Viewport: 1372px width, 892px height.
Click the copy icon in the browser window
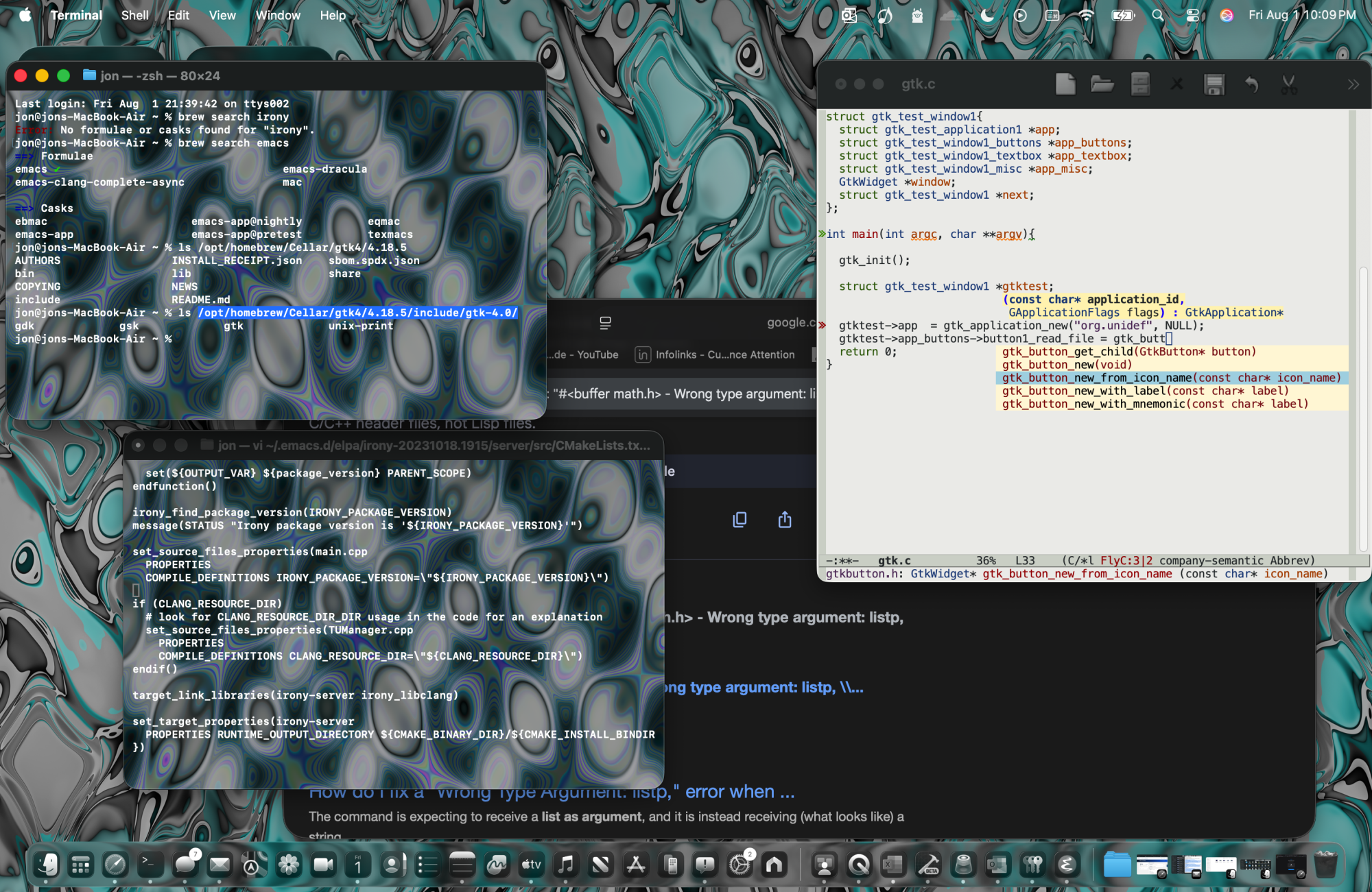coord(740,520)
